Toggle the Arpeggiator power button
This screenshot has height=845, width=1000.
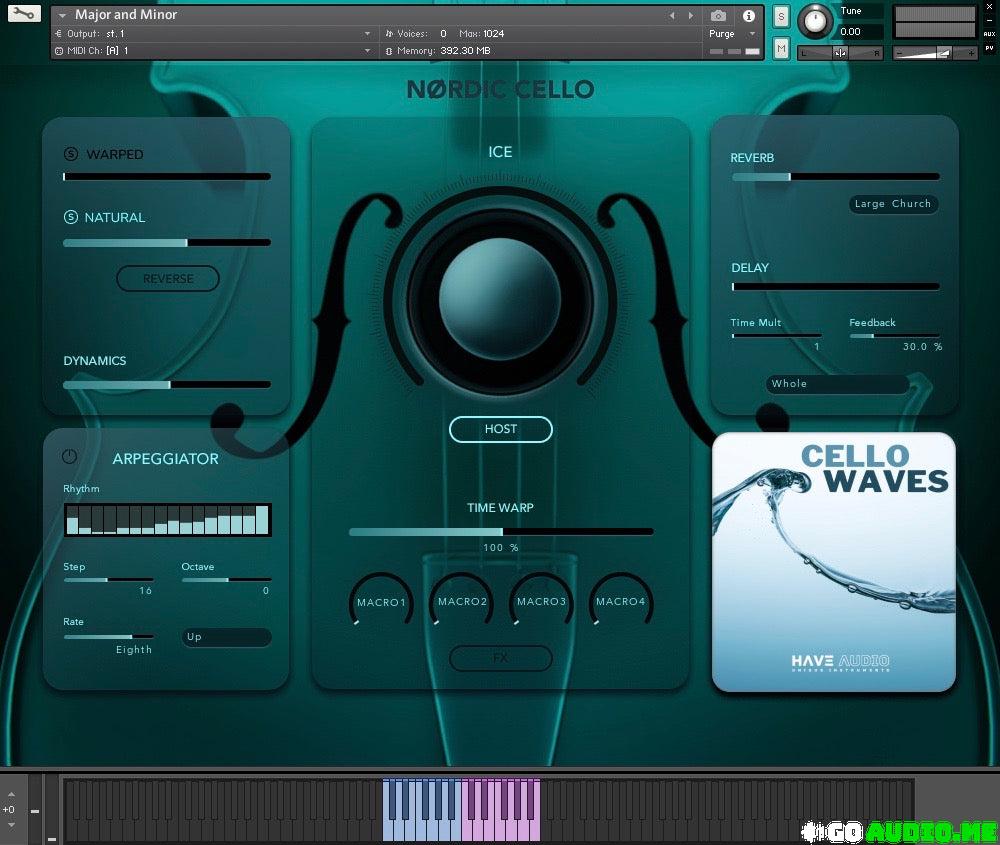70,457
